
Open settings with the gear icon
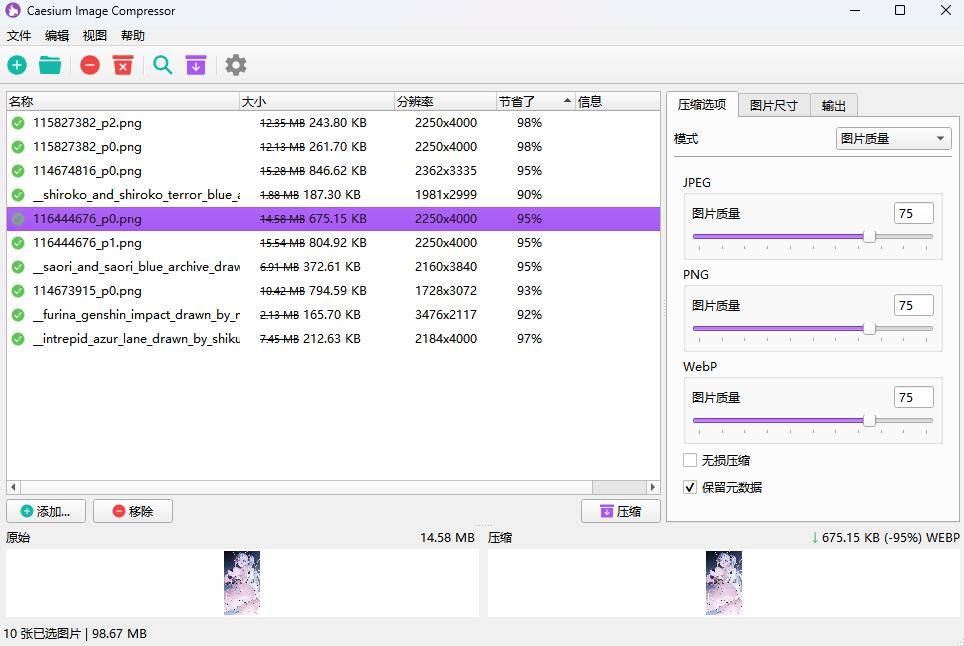[x=235, y=65]
